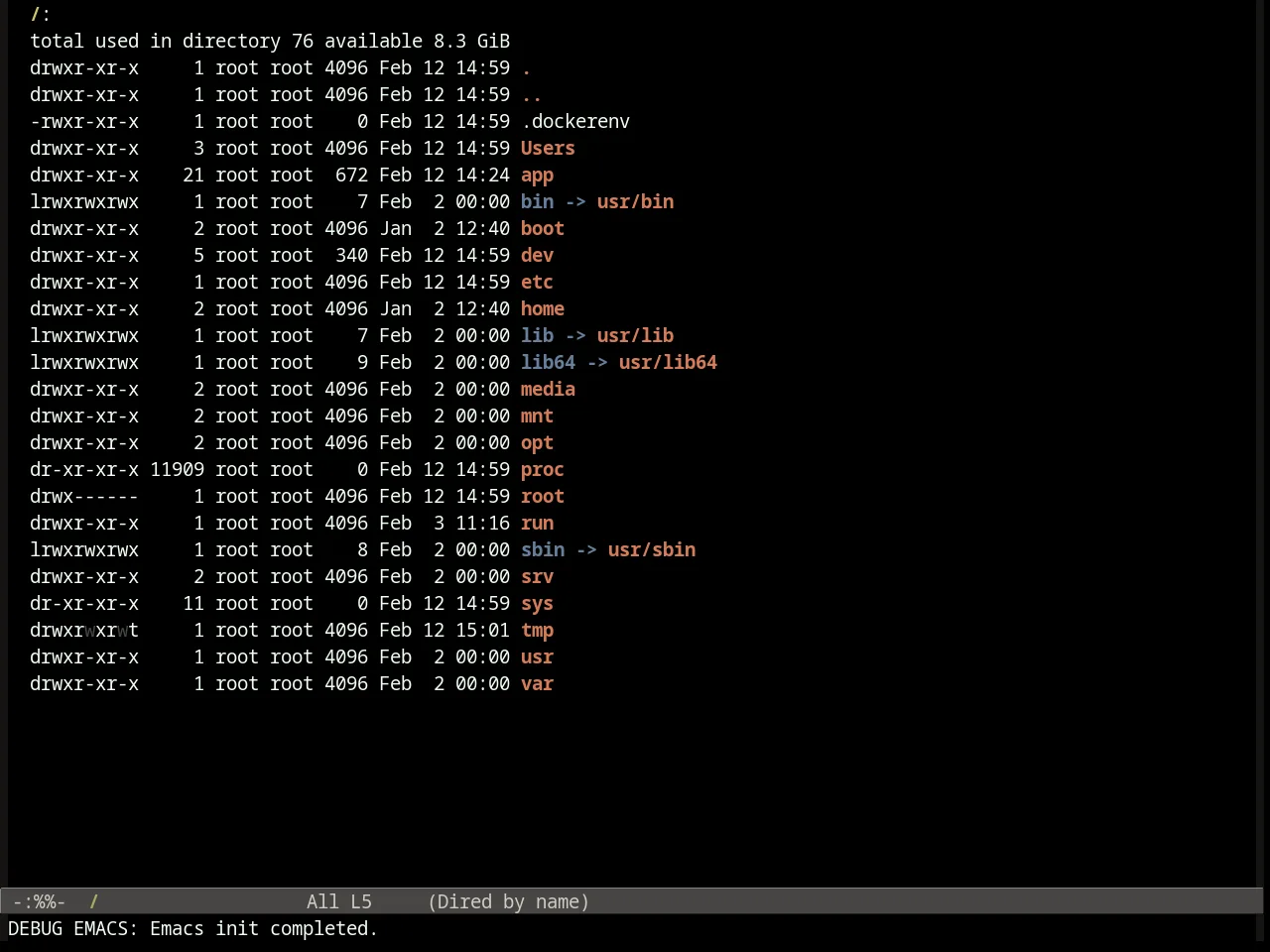Click the '(Dired by name)' mode indicator
1270x952 pixels.
(508, 902)
